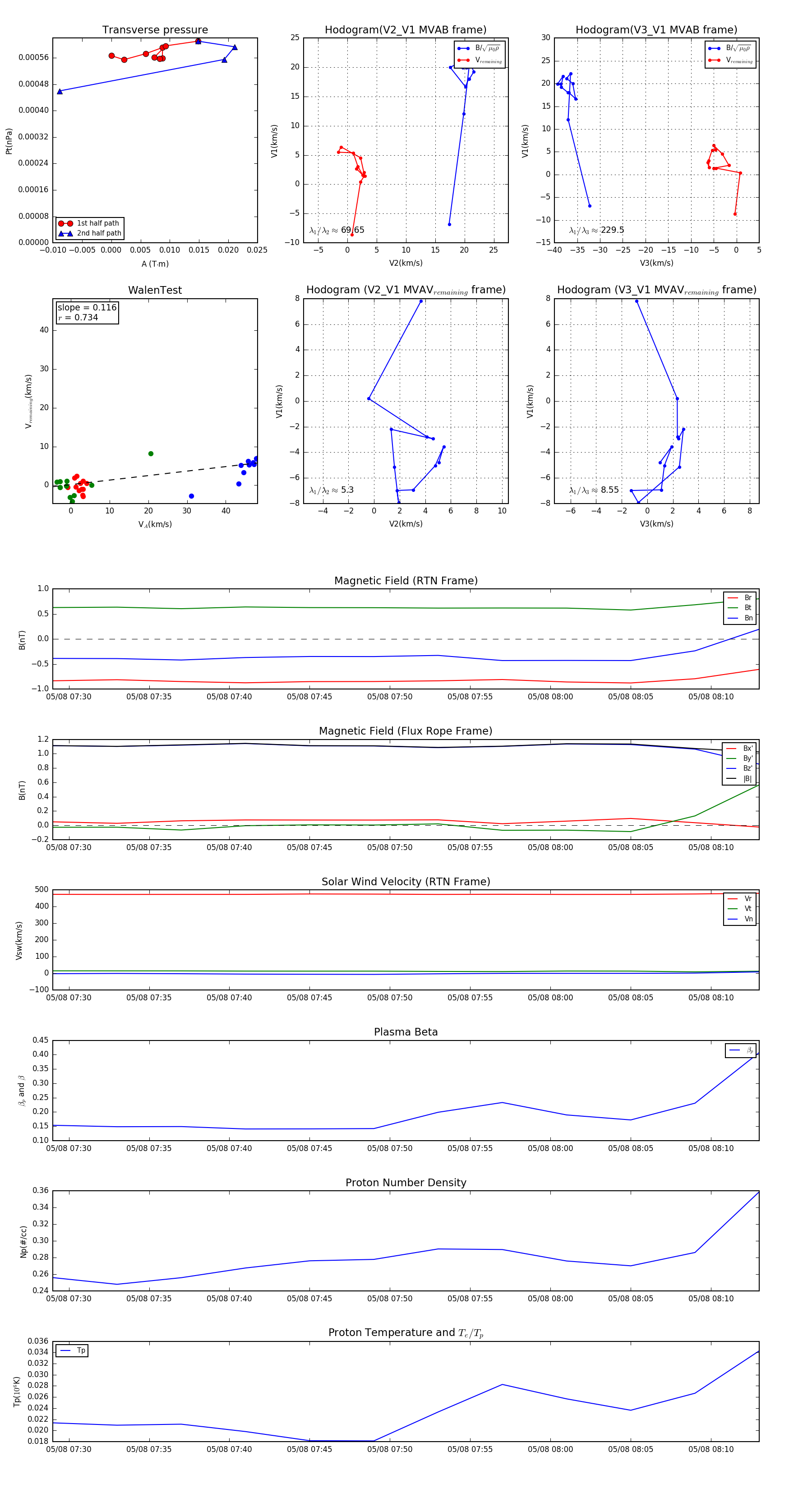
Task: Click '2nd half path' legend entry
Action: (x=90, y=234)
